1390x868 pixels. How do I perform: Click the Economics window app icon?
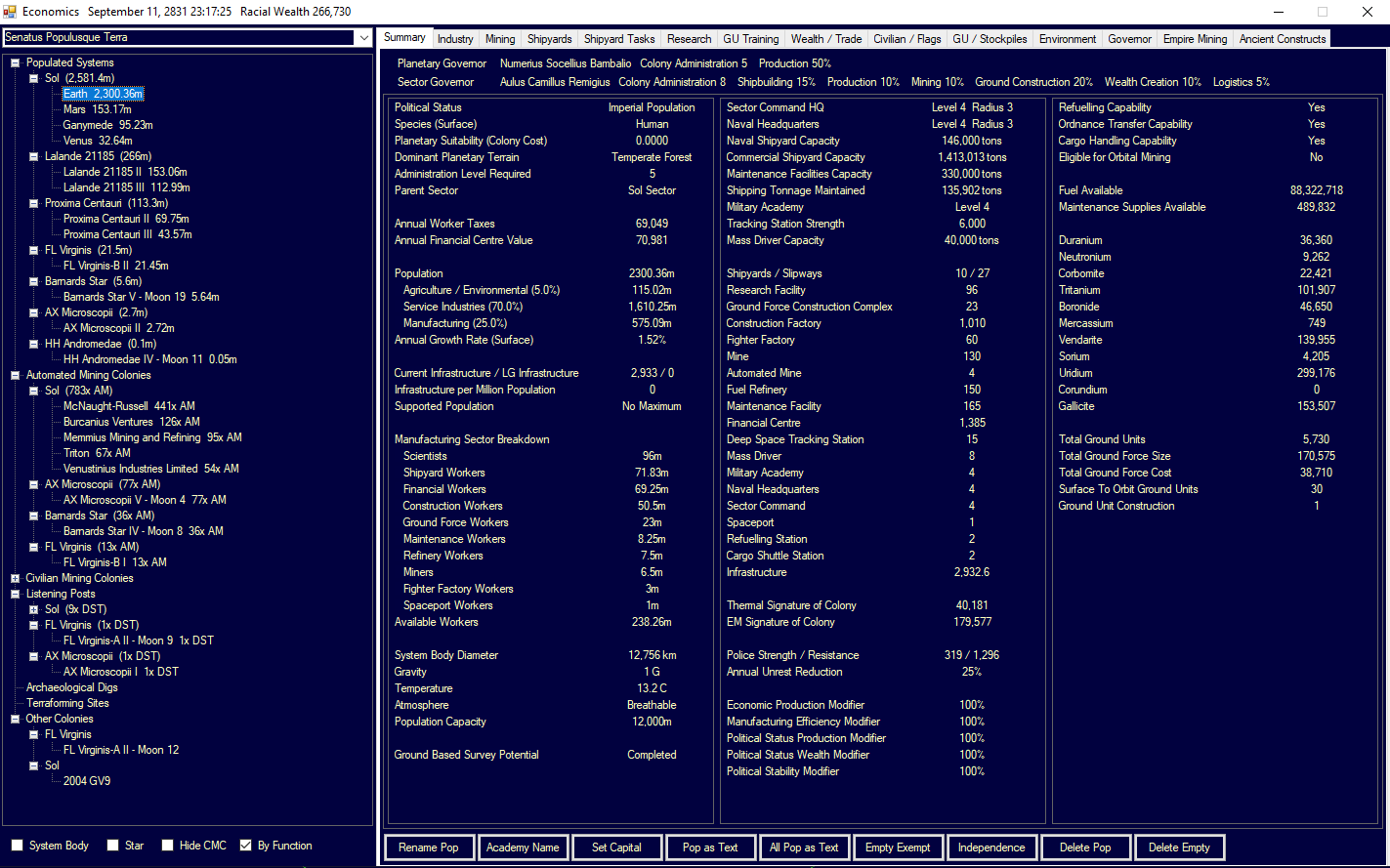[11, 12]
